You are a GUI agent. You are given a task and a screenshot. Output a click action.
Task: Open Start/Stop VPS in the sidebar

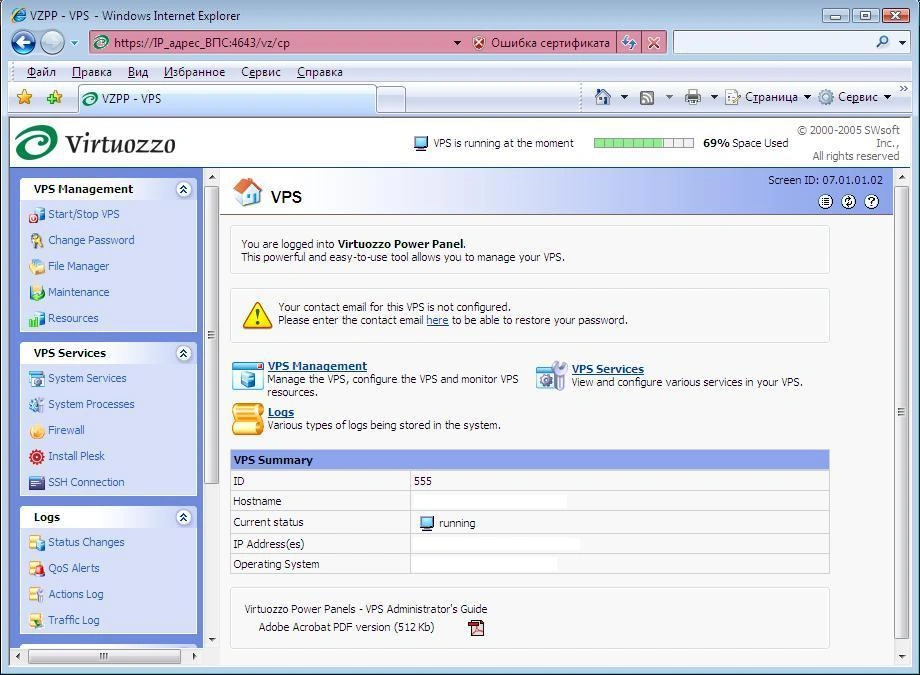83,214
